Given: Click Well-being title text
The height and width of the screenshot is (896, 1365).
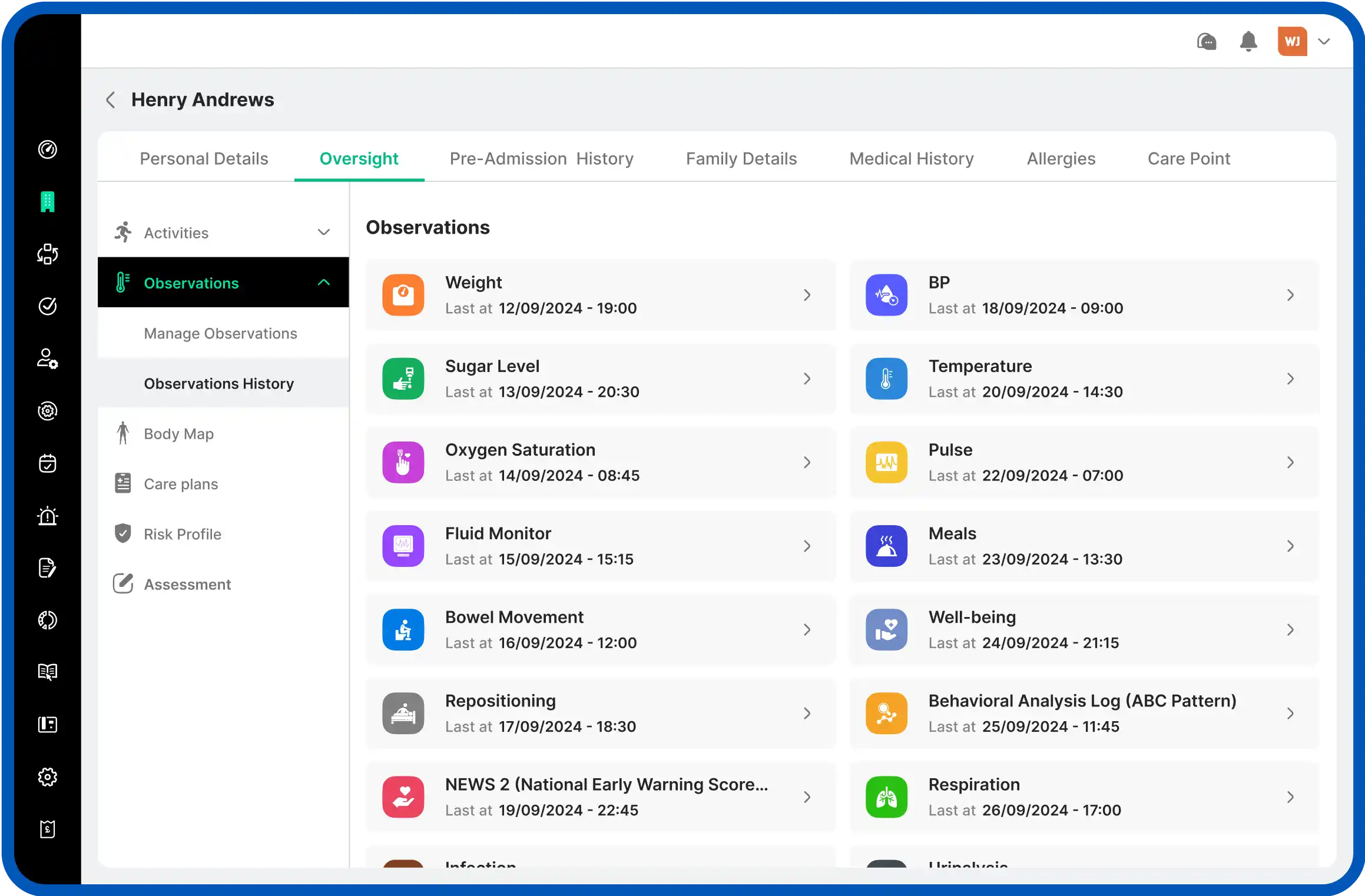Looking at the screenshot, I should 972,617.
